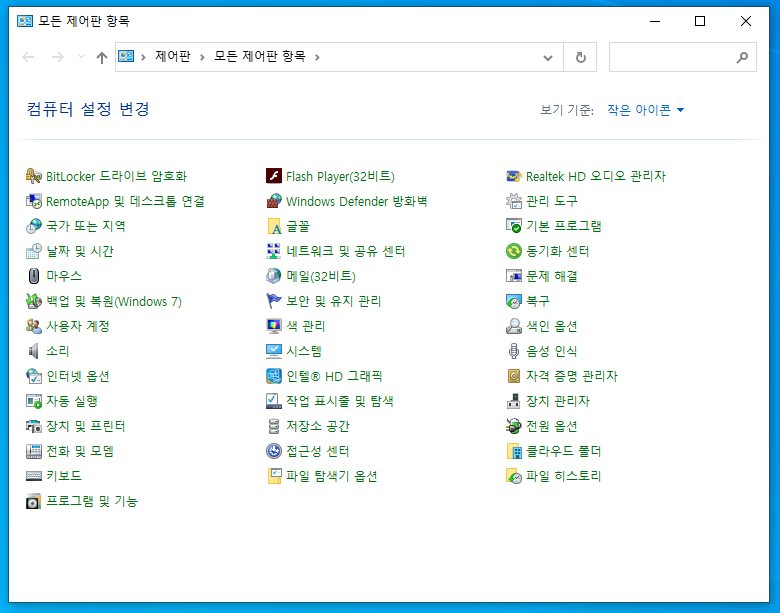Open the 키보드 icon
The height and width of the screenshot is (613, 780).
[x=33, y=476]
